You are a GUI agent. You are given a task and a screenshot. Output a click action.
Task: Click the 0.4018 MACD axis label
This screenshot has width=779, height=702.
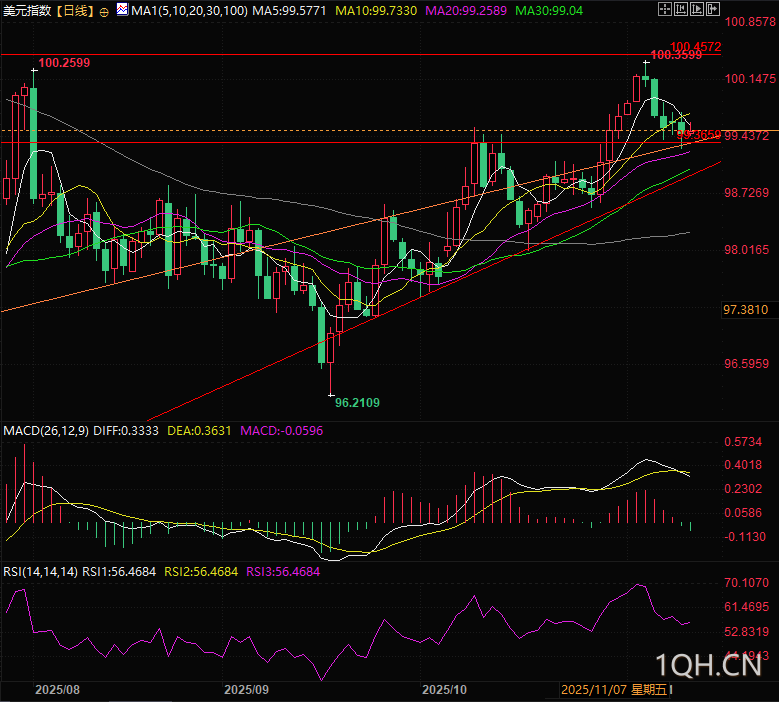[743, 465]
